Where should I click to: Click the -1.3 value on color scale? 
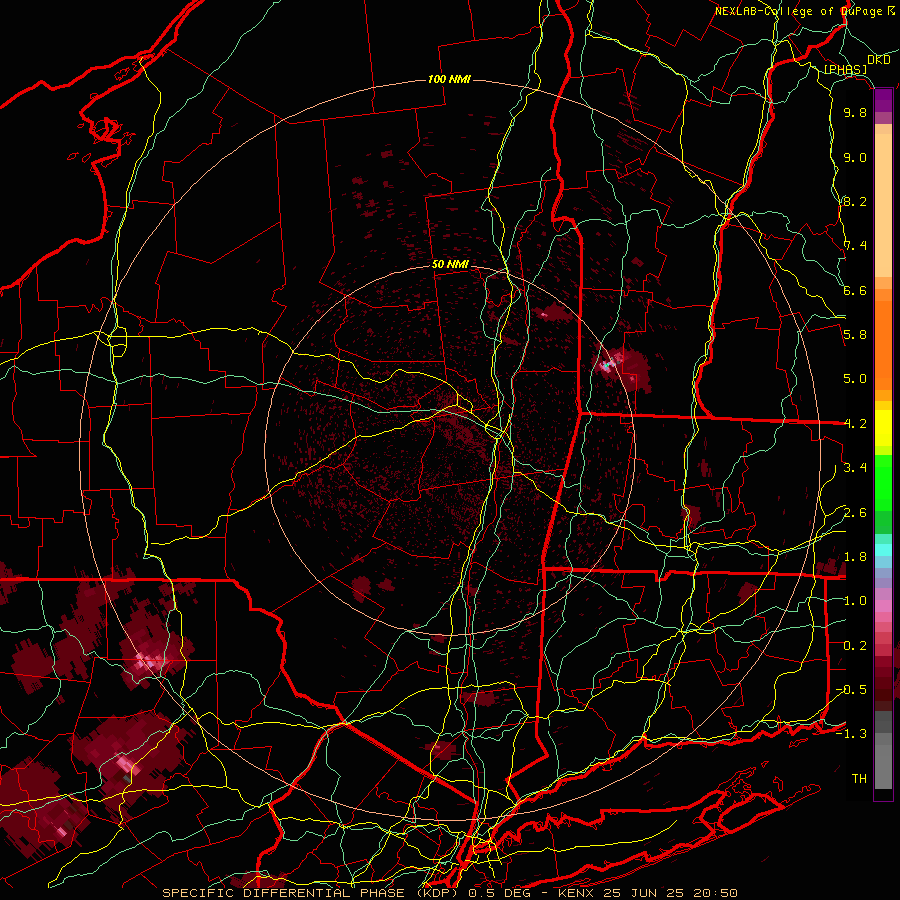click(x=852, y=734)
